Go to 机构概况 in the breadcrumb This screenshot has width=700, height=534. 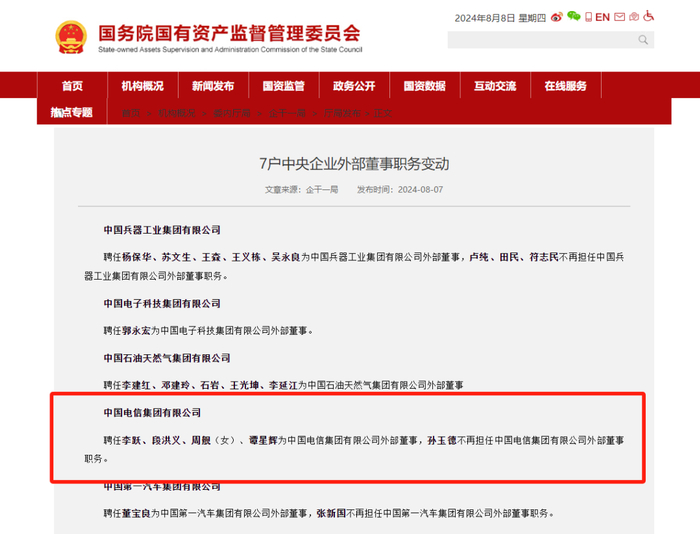pyautogui.click(x=177, y=113)
